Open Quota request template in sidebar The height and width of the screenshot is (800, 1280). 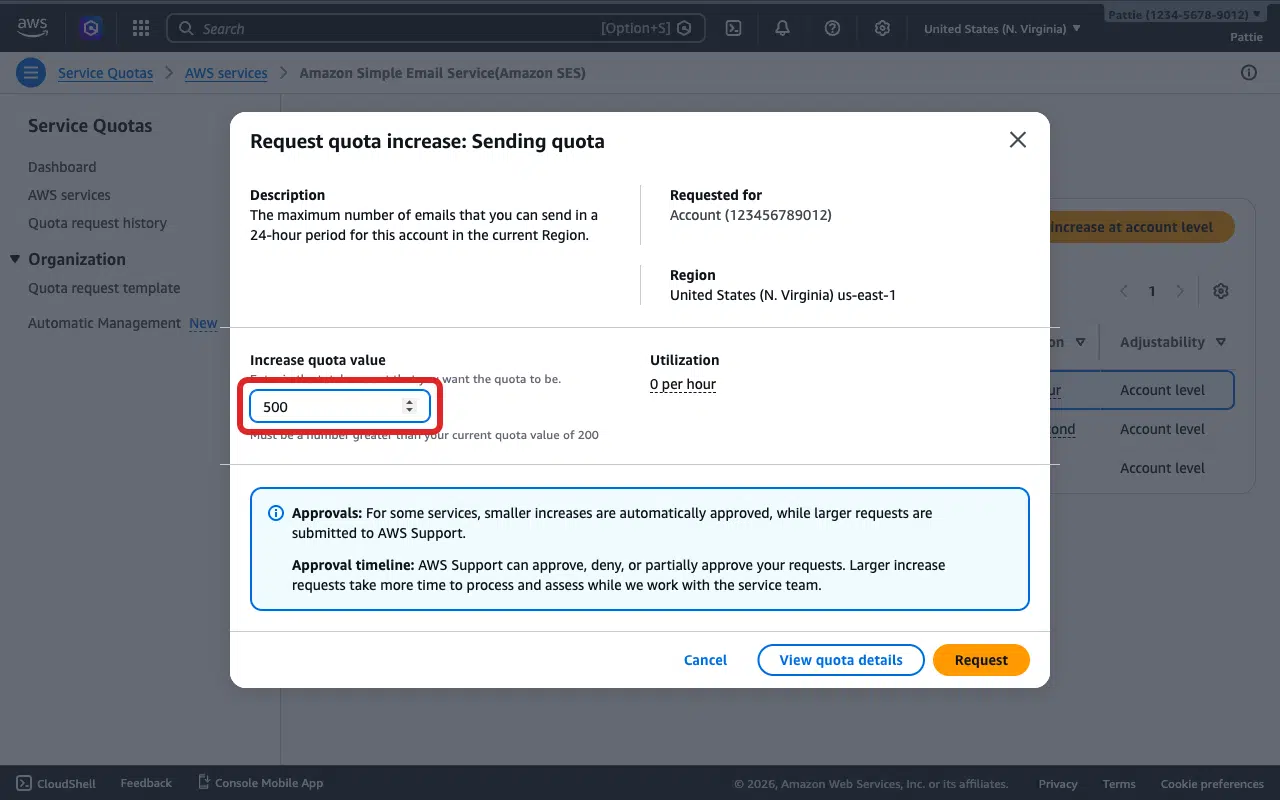point(104,288)
